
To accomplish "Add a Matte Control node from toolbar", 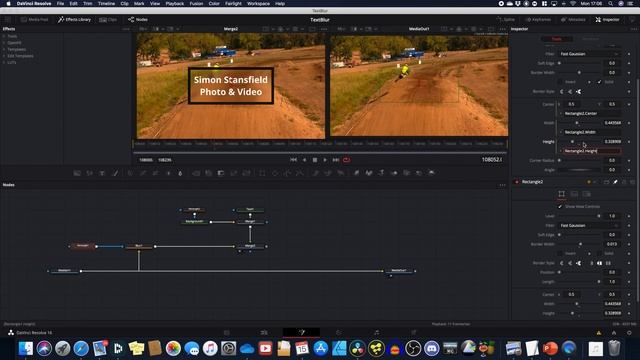I will tap(221, 173).
